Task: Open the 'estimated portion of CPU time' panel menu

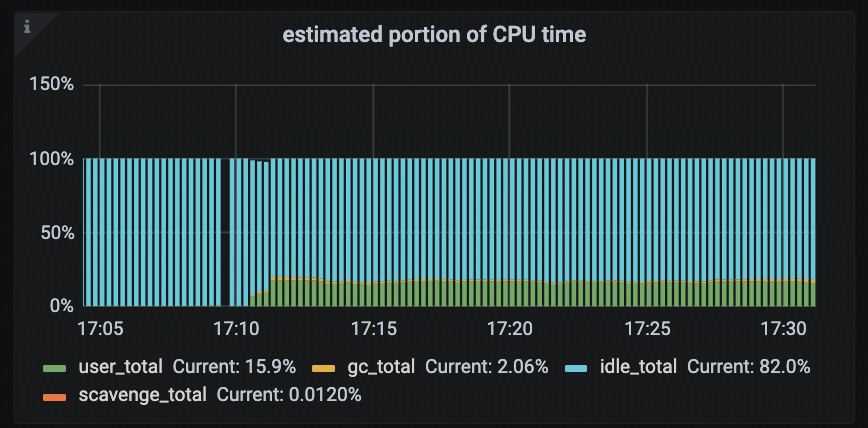Action: click(434, 35)
